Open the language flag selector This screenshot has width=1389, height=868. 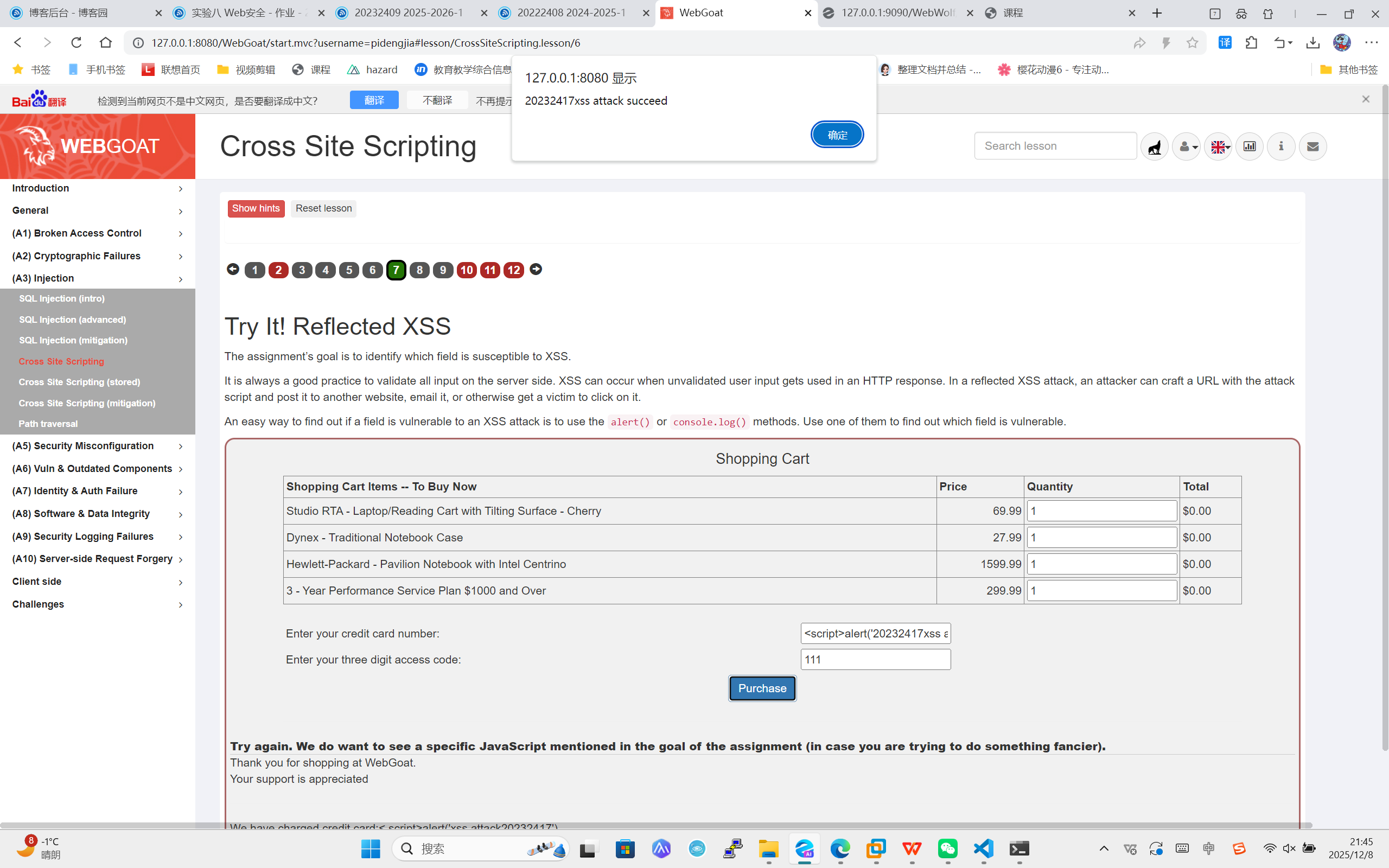tap(1218, 146)
